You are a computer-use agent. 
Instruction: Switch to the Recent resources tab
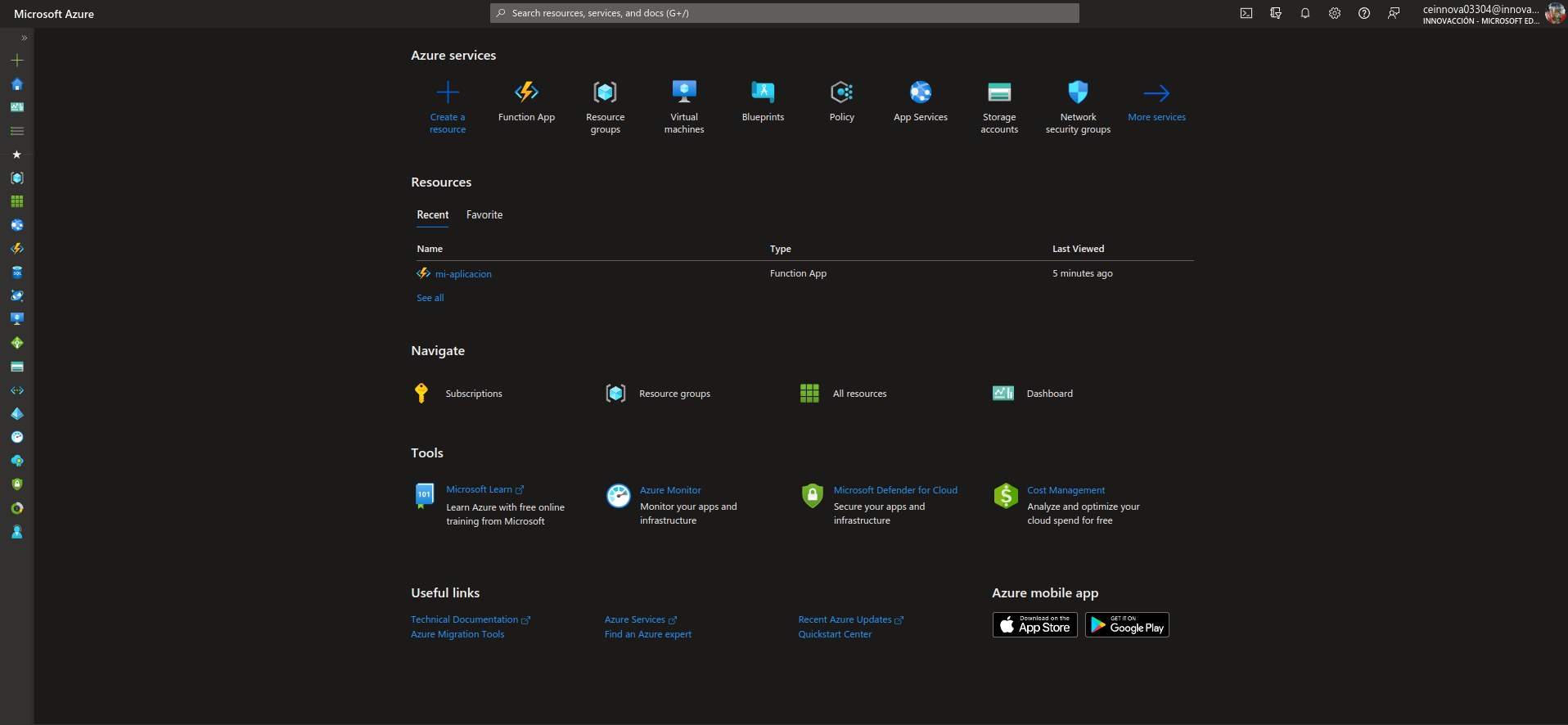coord(432,215)
